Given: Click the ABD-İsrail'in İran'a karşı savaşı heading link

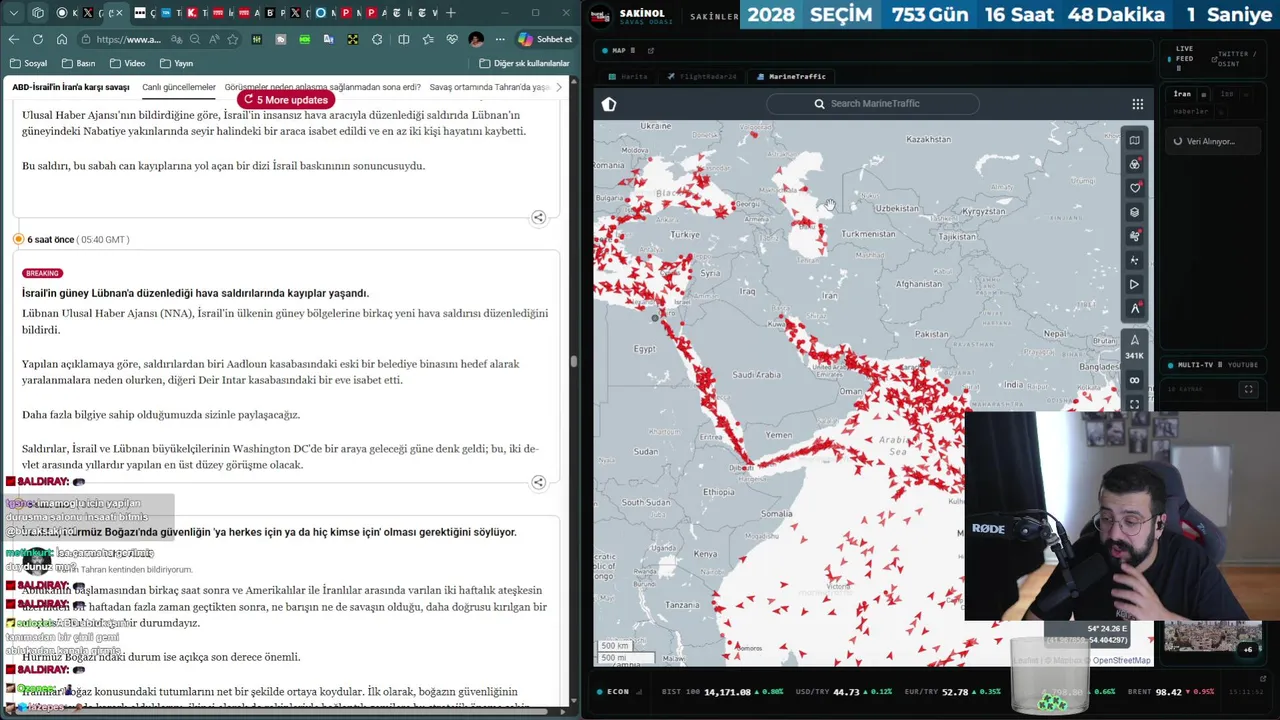Looking at the screenshot, I should tap(71, 87).
